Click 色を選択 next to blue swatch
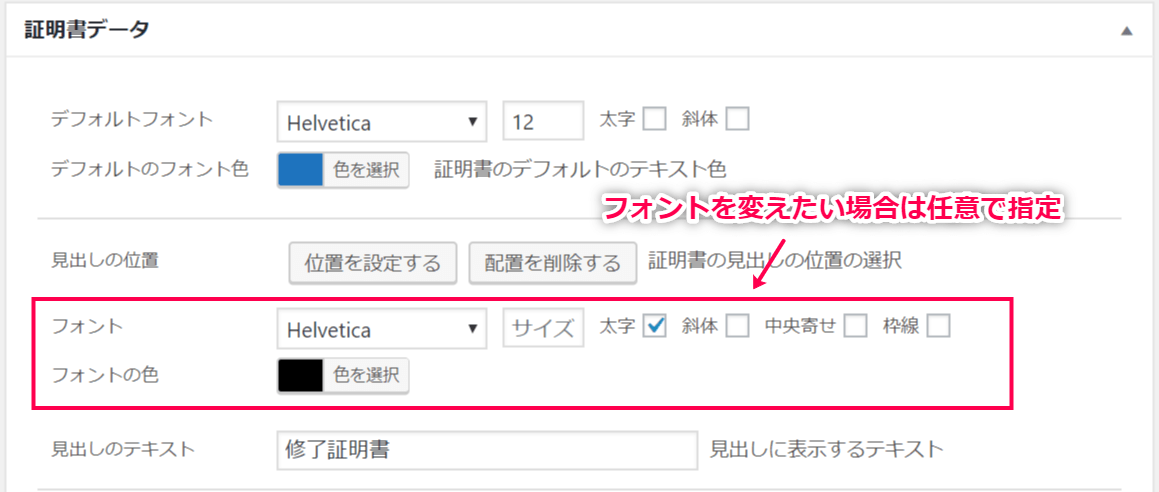 coord(366,169)
